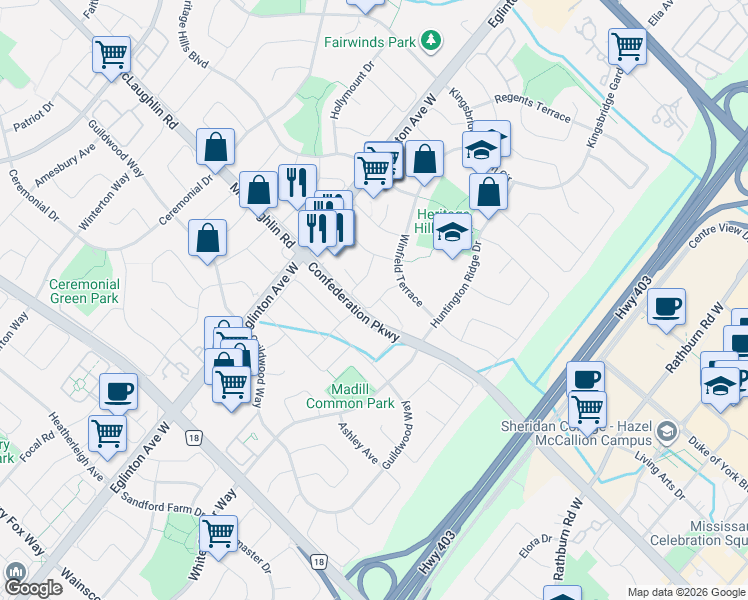Screen dimensions: 748x600
Task: Click coffee cup marker near Hwy 403 label
Action: (667, 307)
